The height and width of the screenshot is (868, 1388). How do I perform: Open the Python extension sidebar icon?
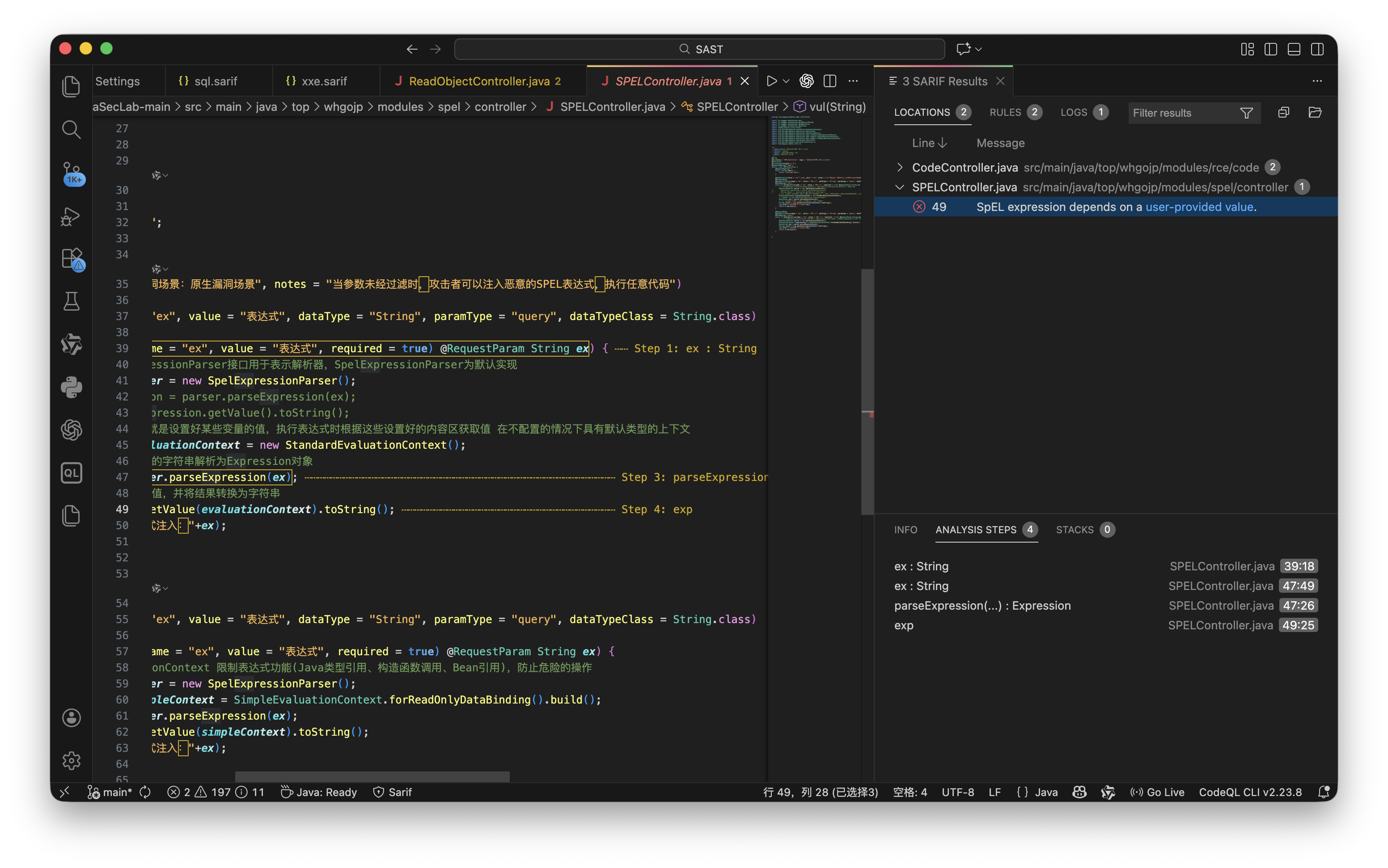click(x=71, y=388)
